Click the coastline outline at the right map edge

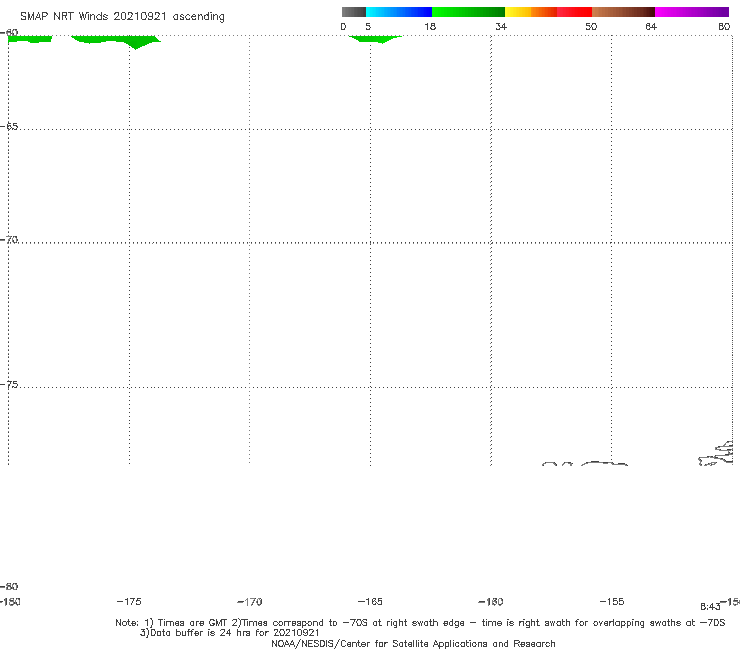tap(716, 454)
